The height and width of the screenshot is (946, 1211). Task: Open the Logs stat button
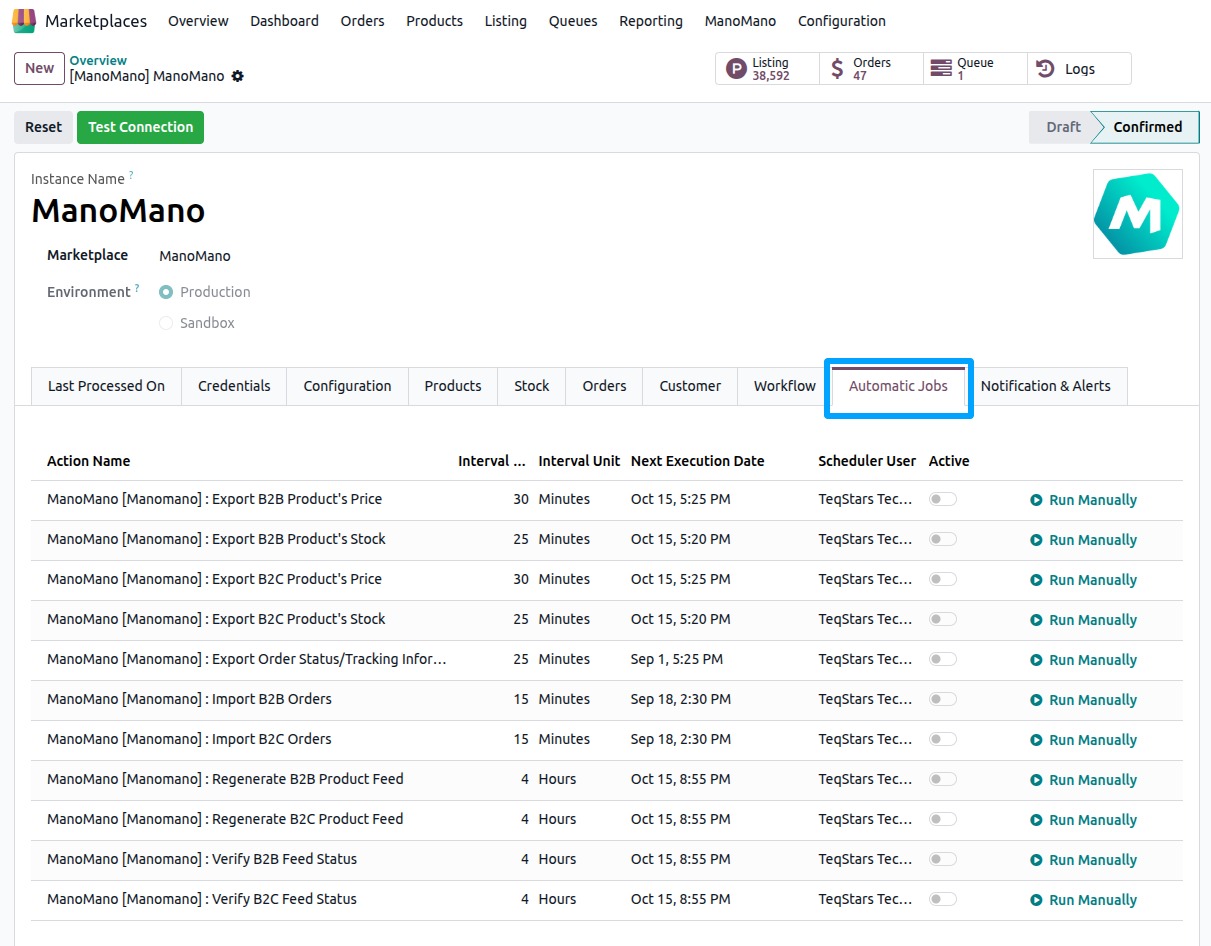[x=1079, y=69]
